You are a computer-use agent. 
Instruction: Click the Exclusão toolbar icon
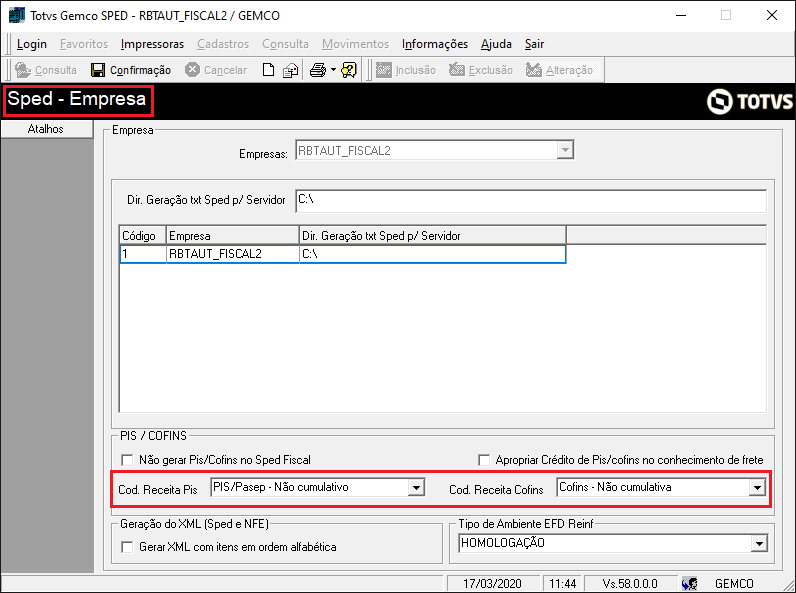click(x=457, y=70)
